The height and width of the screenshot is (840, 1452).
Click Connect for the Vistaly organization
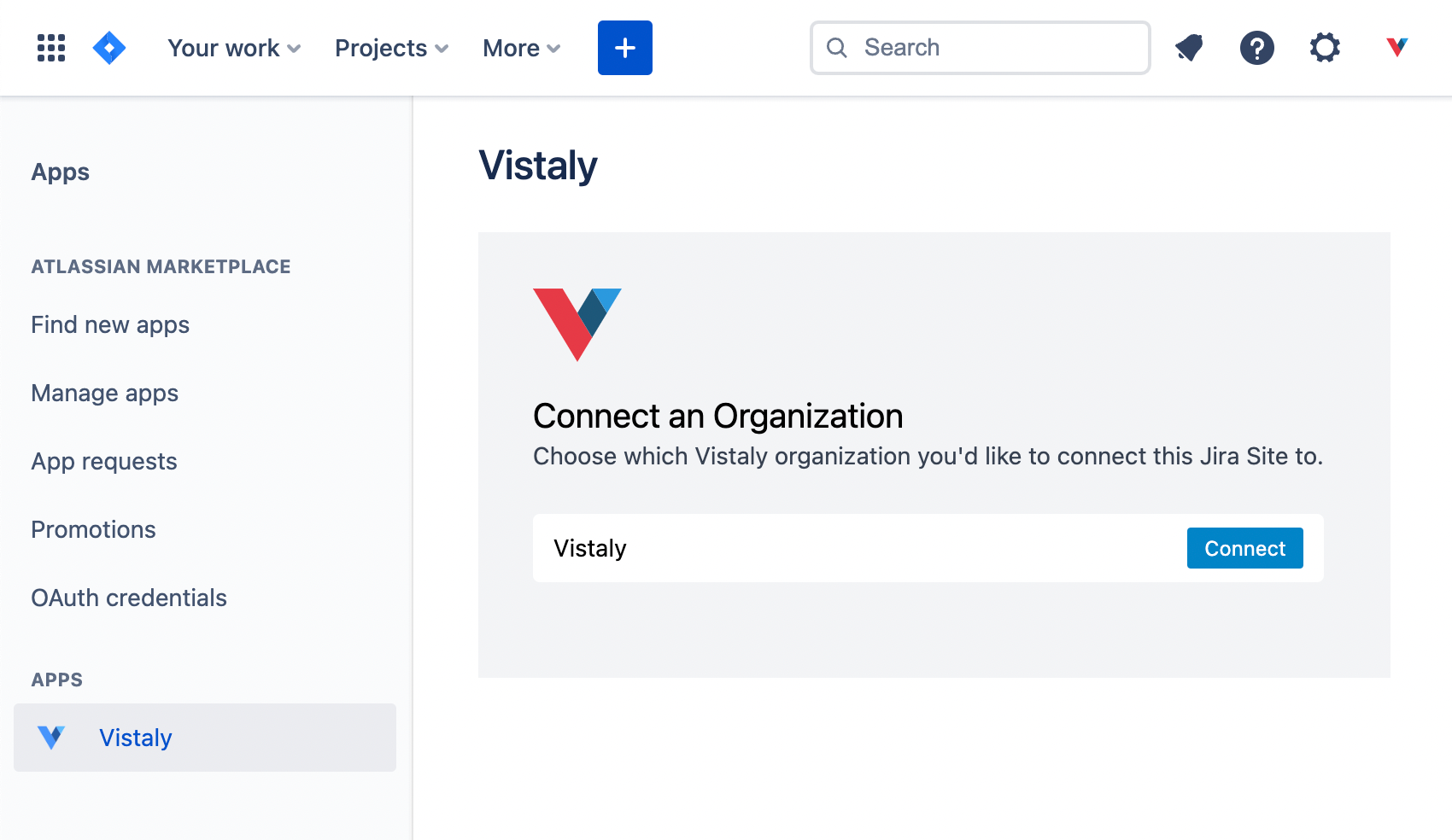(x=1245, y=548)
